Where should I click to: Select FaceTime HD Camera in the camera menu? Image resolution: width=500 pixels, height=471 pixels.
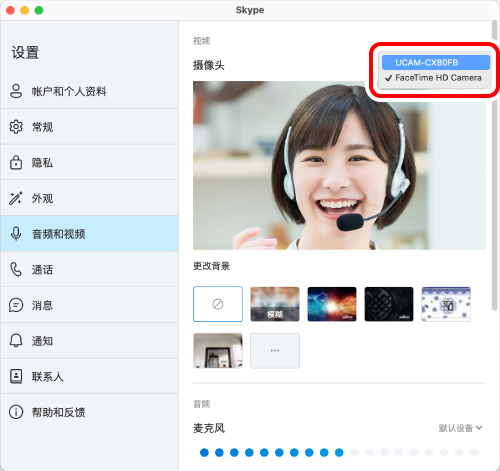[x=436, y=78]
